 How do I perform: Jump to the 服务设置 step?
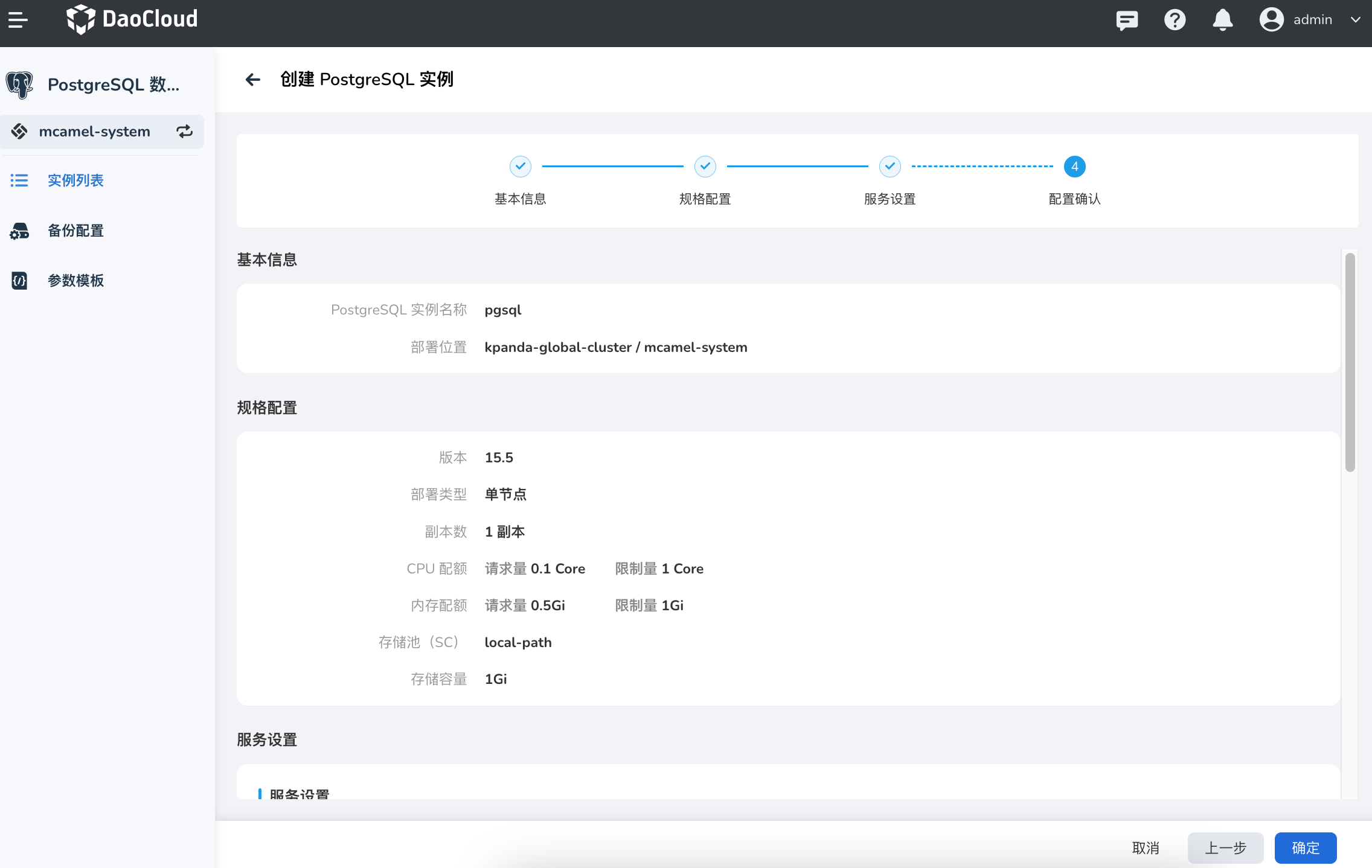[890, 167]
